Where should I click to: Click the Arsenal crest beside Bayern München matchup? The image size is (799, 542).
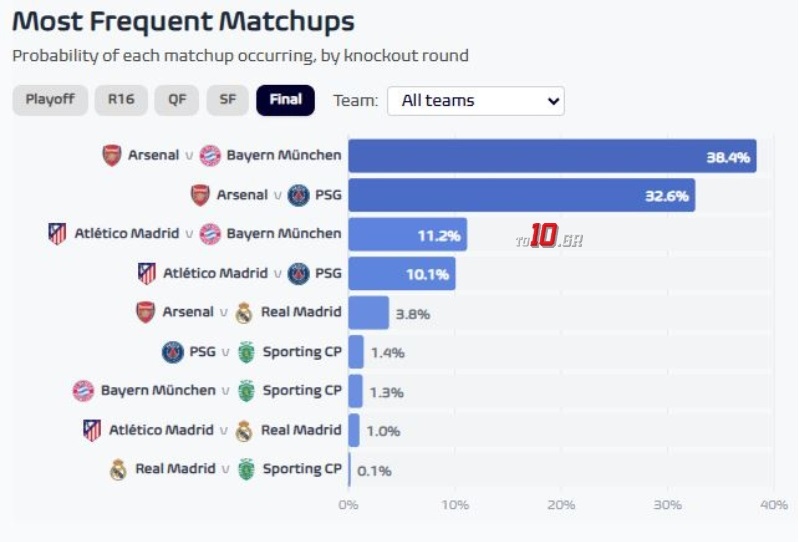click(x=112, y=156)
